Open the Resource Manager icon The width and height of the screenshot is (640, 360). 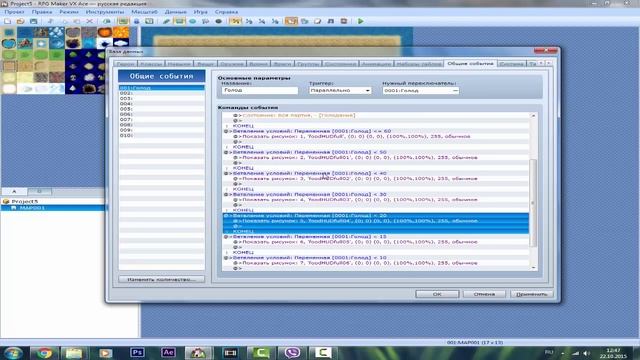click(x=304, y=21)
